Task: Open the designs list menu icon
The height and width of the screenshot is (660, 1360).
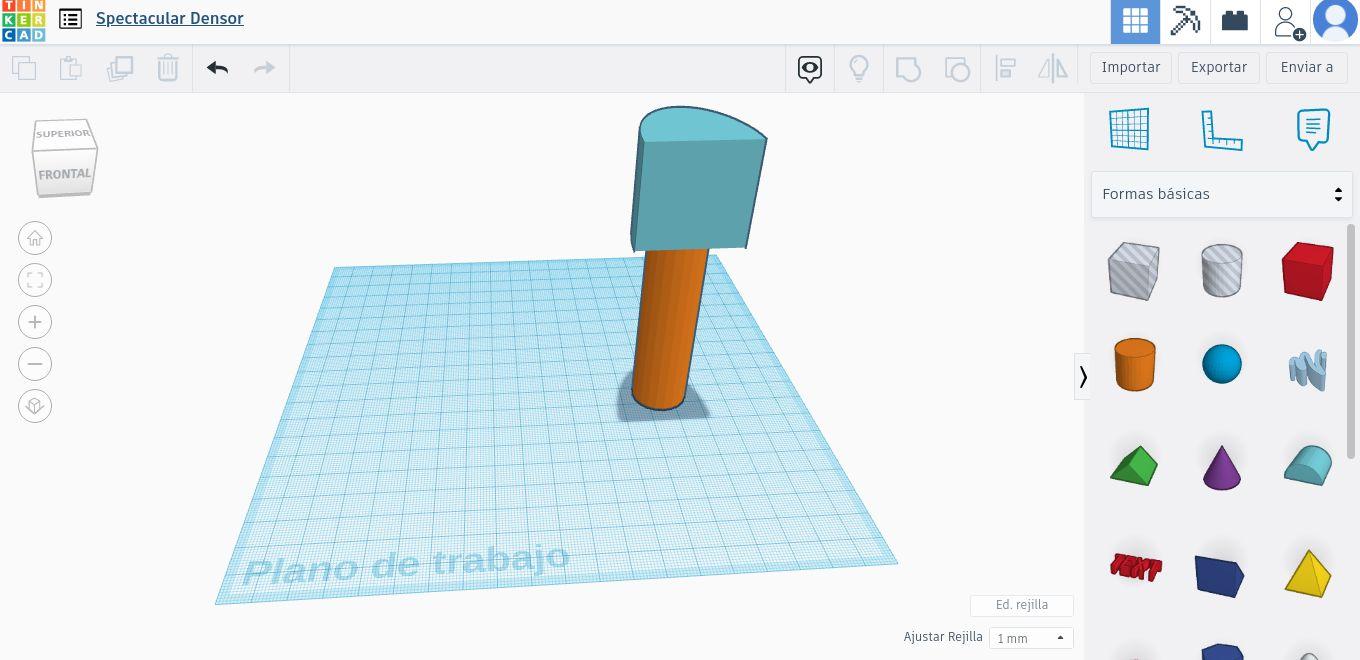Action: (70, 19)
